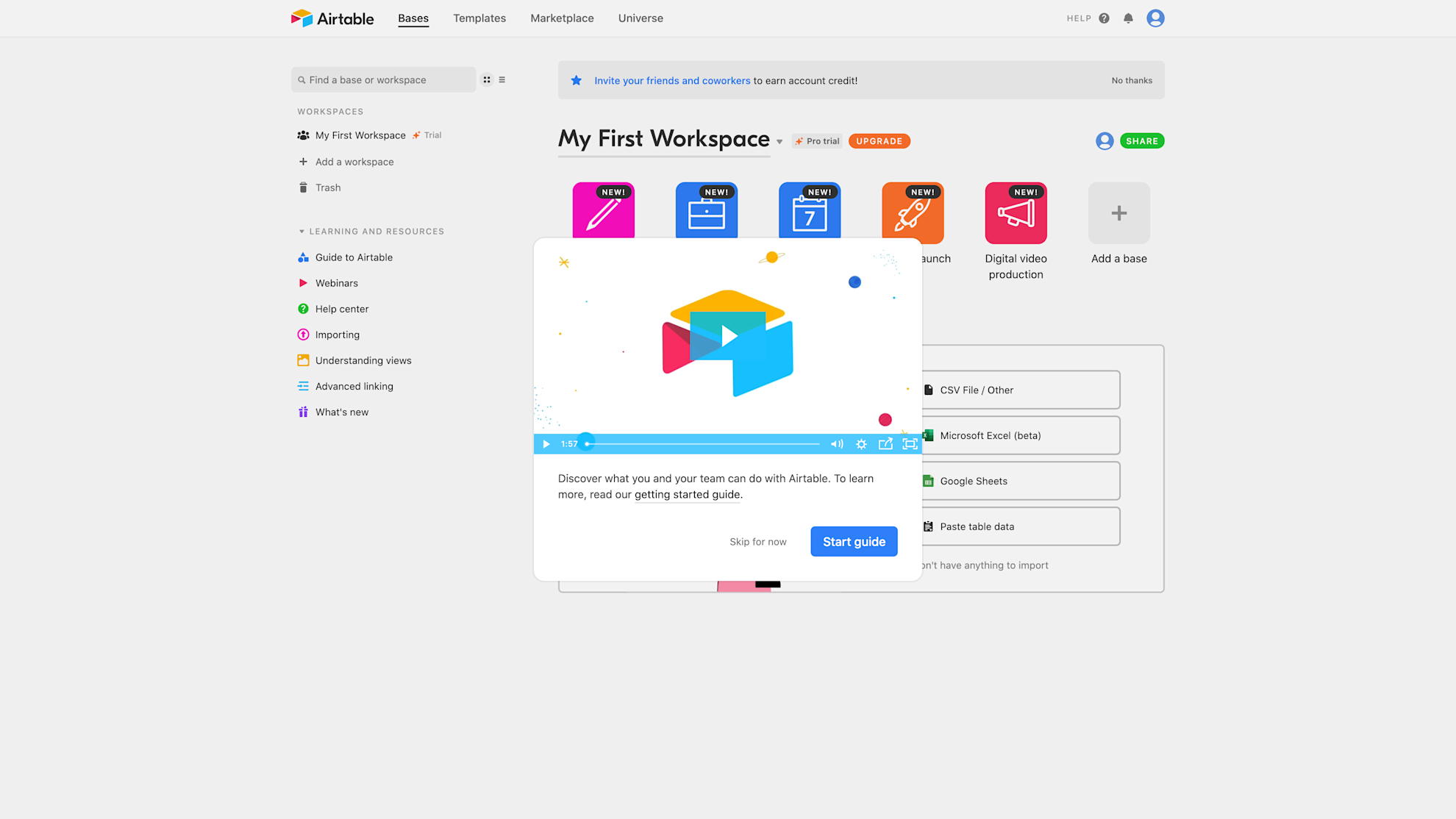Click Skip for now

click(758, 542)
